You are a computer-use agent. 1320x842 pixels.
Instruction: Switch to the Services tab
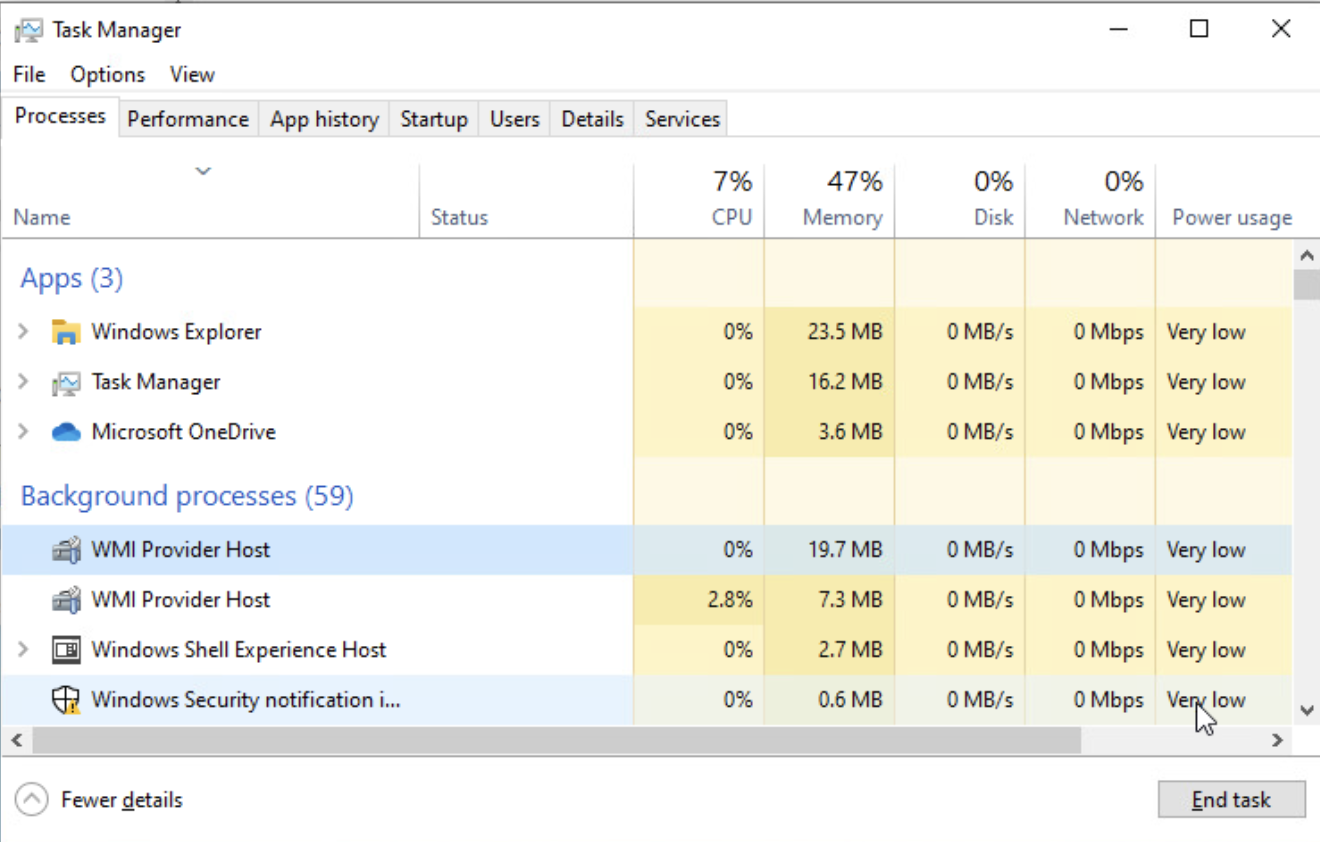682,119
